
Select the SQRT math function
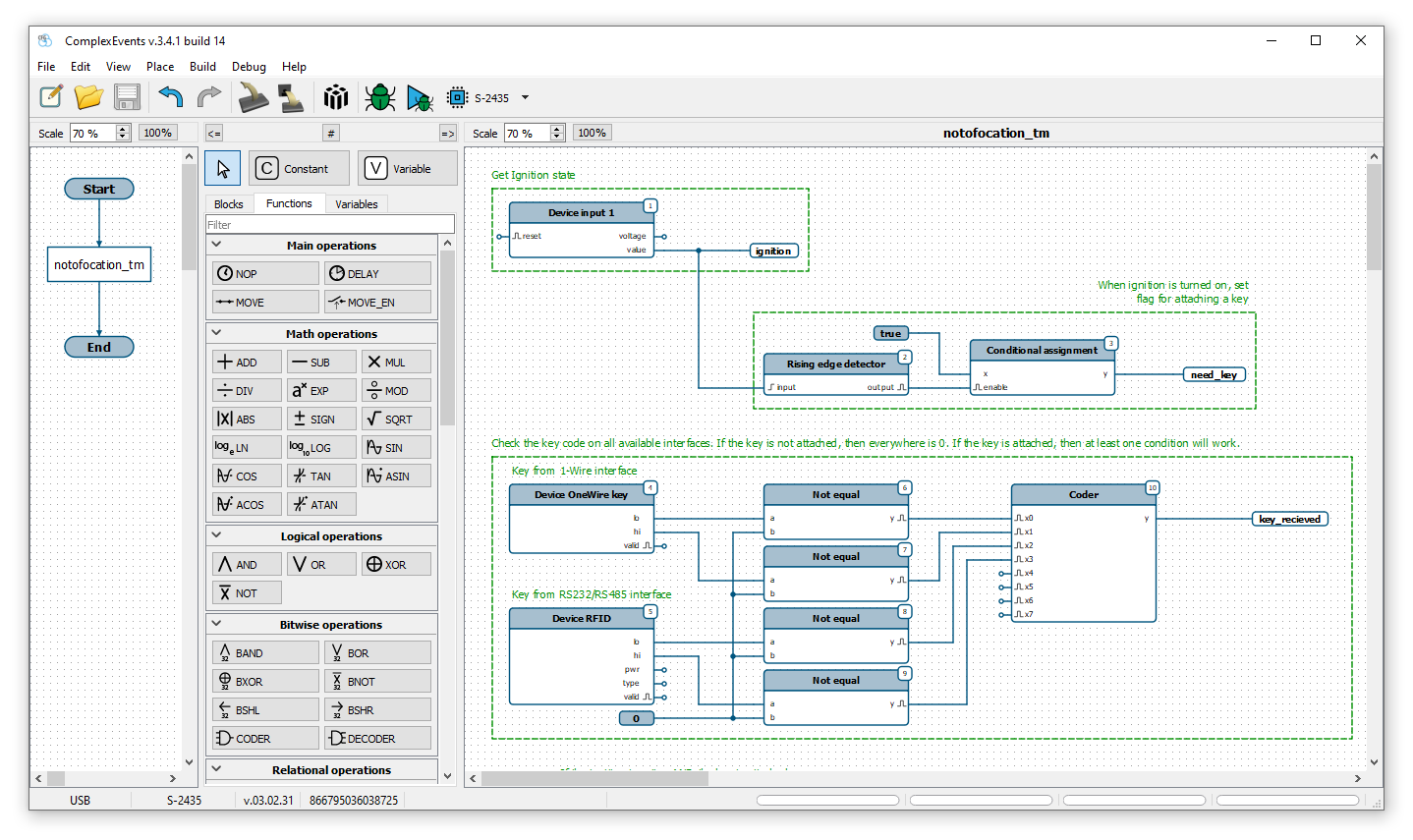(x=396, y=419)
